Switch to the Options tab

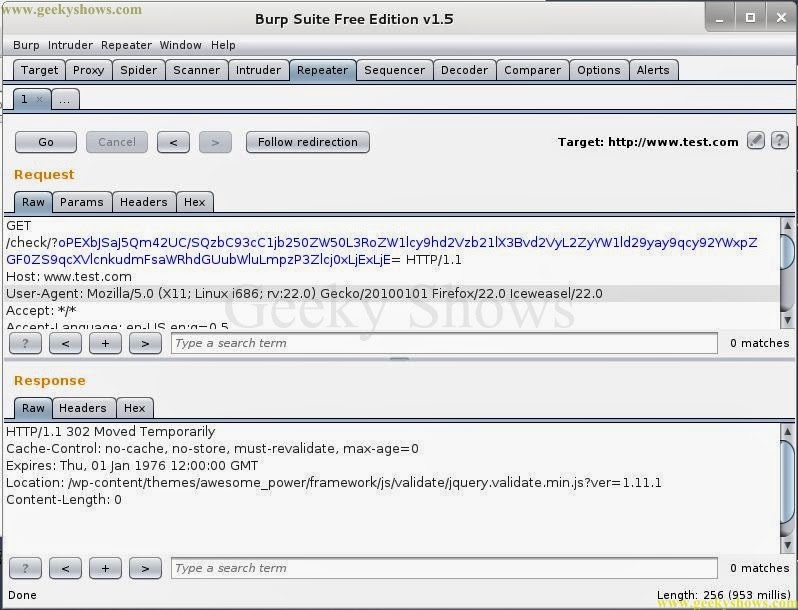point(598,70)
